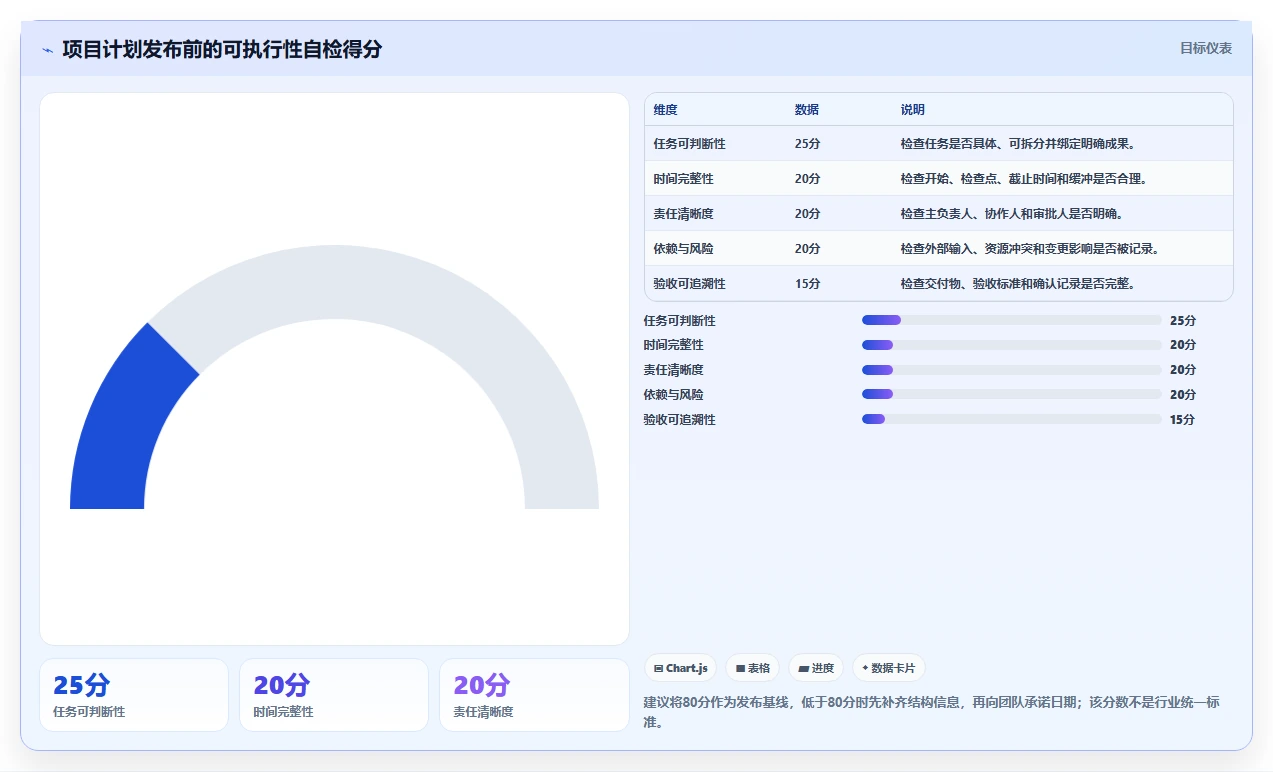Screen dimensions: 1273x772
Task: Click the 依赖与风险 progress bar
Action: (x=1012, y=394)
